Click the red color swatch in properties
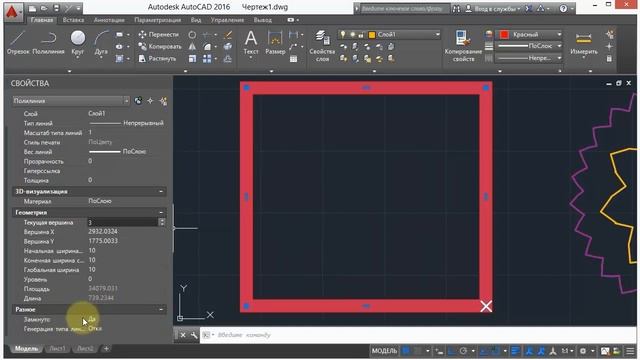Image resolution: width=640 pixels, height=360 pixels. (504, 35)
